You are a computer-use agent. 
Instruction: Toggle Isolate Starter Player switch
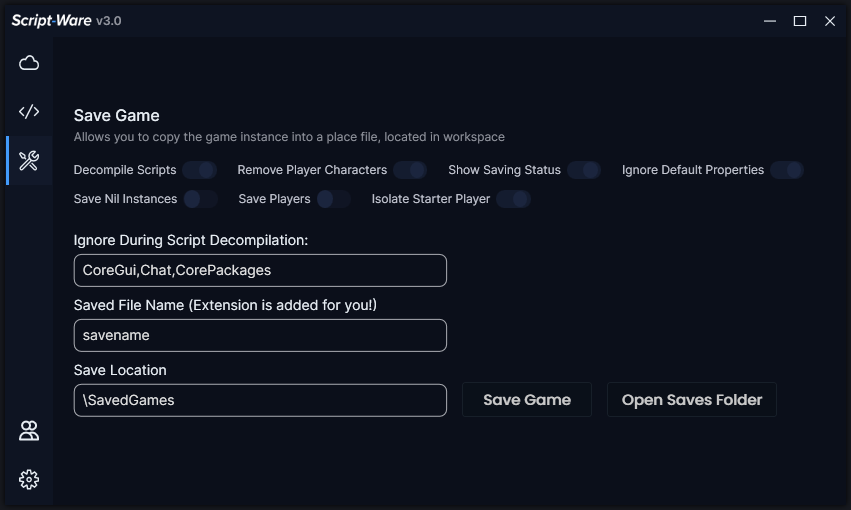tap(513, 199)
